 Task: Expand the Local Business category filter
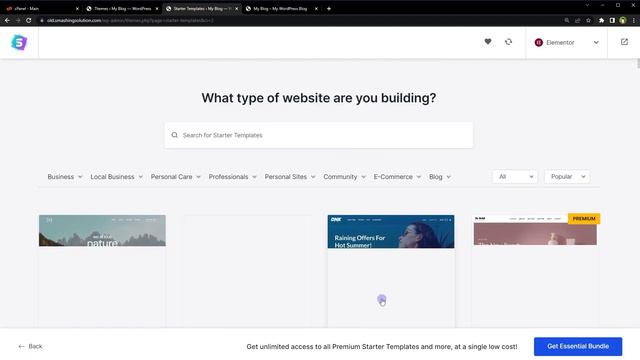(116, 177)
